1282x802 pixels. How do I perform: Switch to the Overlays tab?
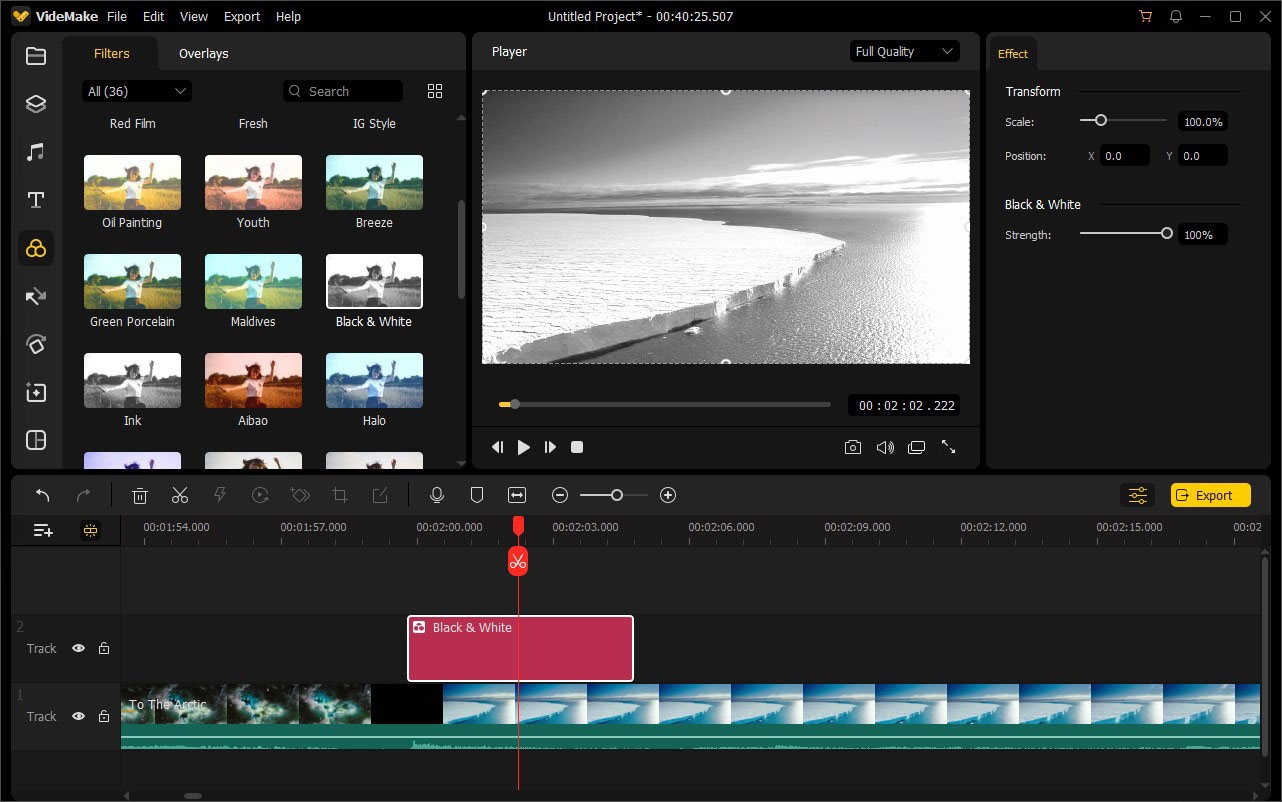(x=203, y=53)
